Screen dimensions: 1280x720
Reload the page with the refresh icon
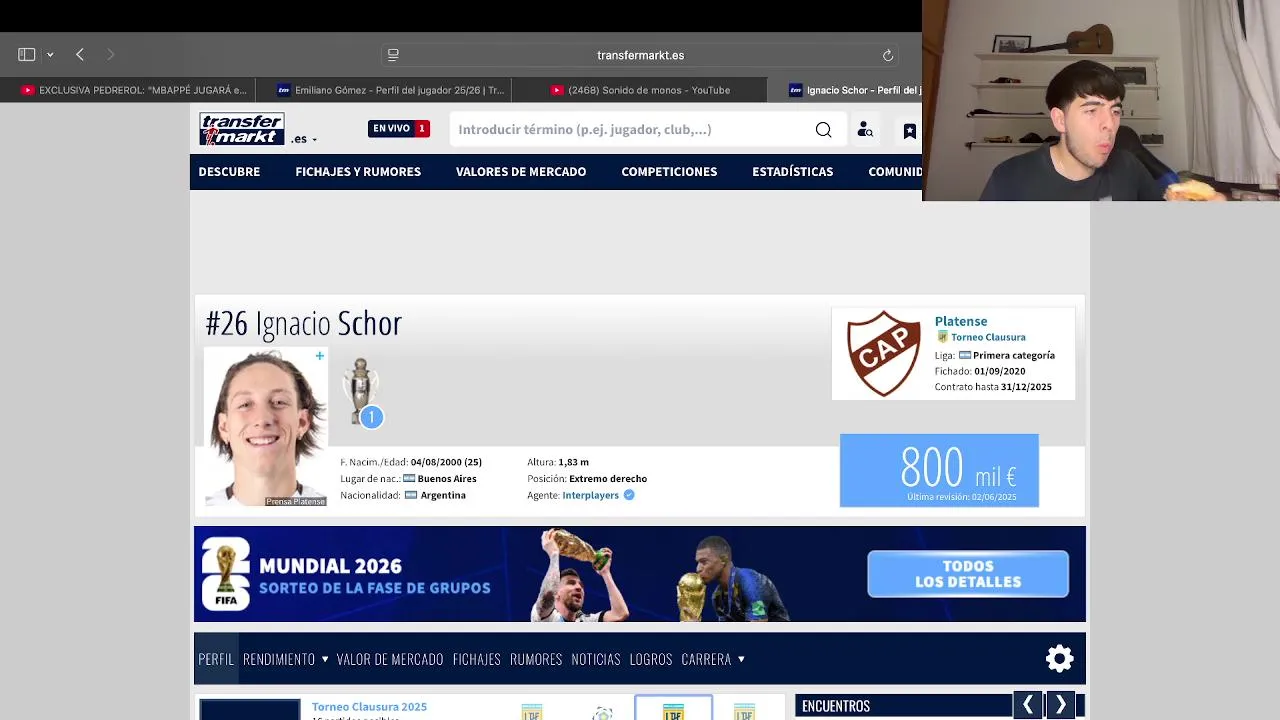coord(888,55)
